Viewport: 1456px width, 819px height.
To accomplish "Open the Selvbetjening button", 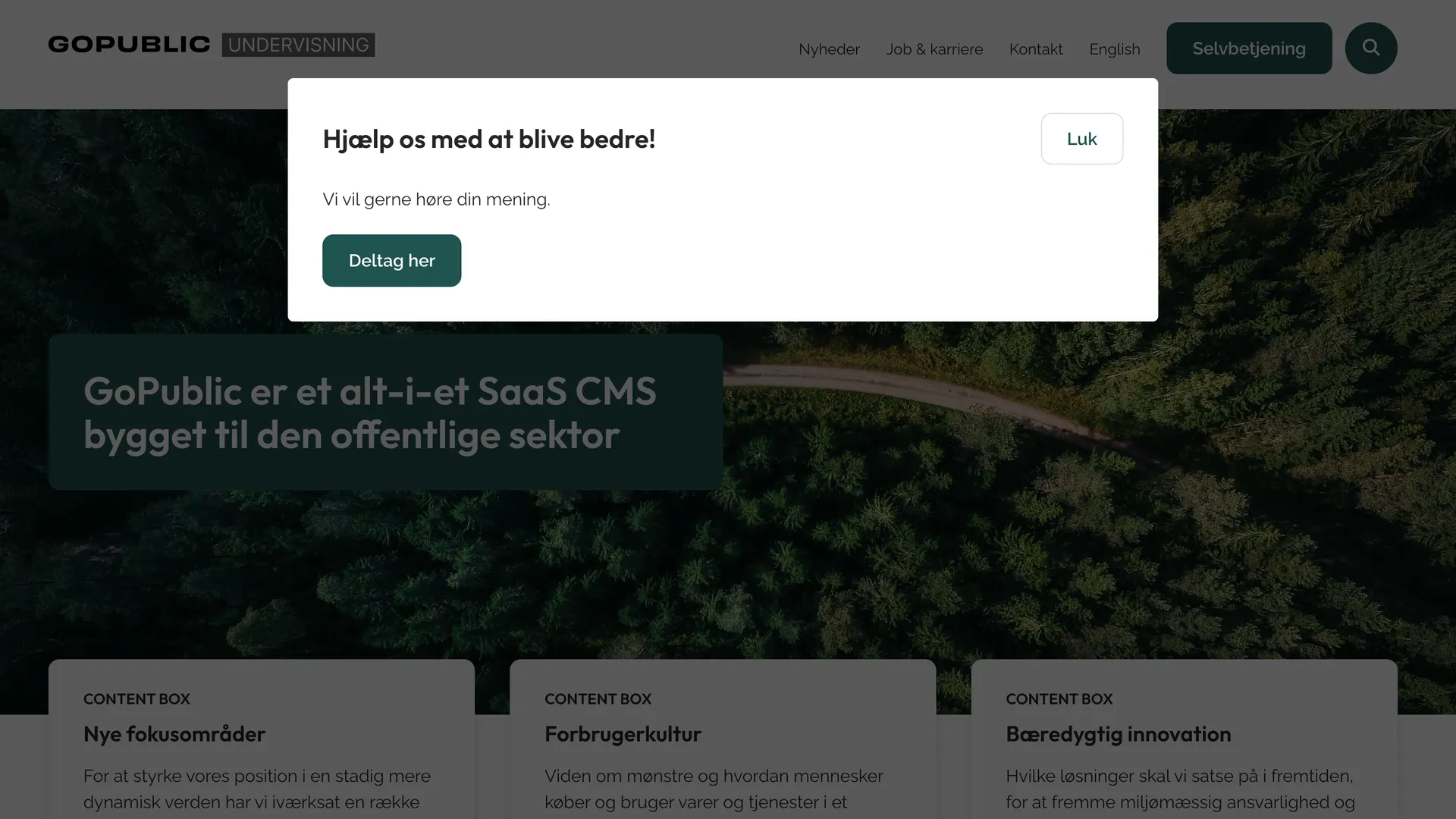I will 1248,48.
